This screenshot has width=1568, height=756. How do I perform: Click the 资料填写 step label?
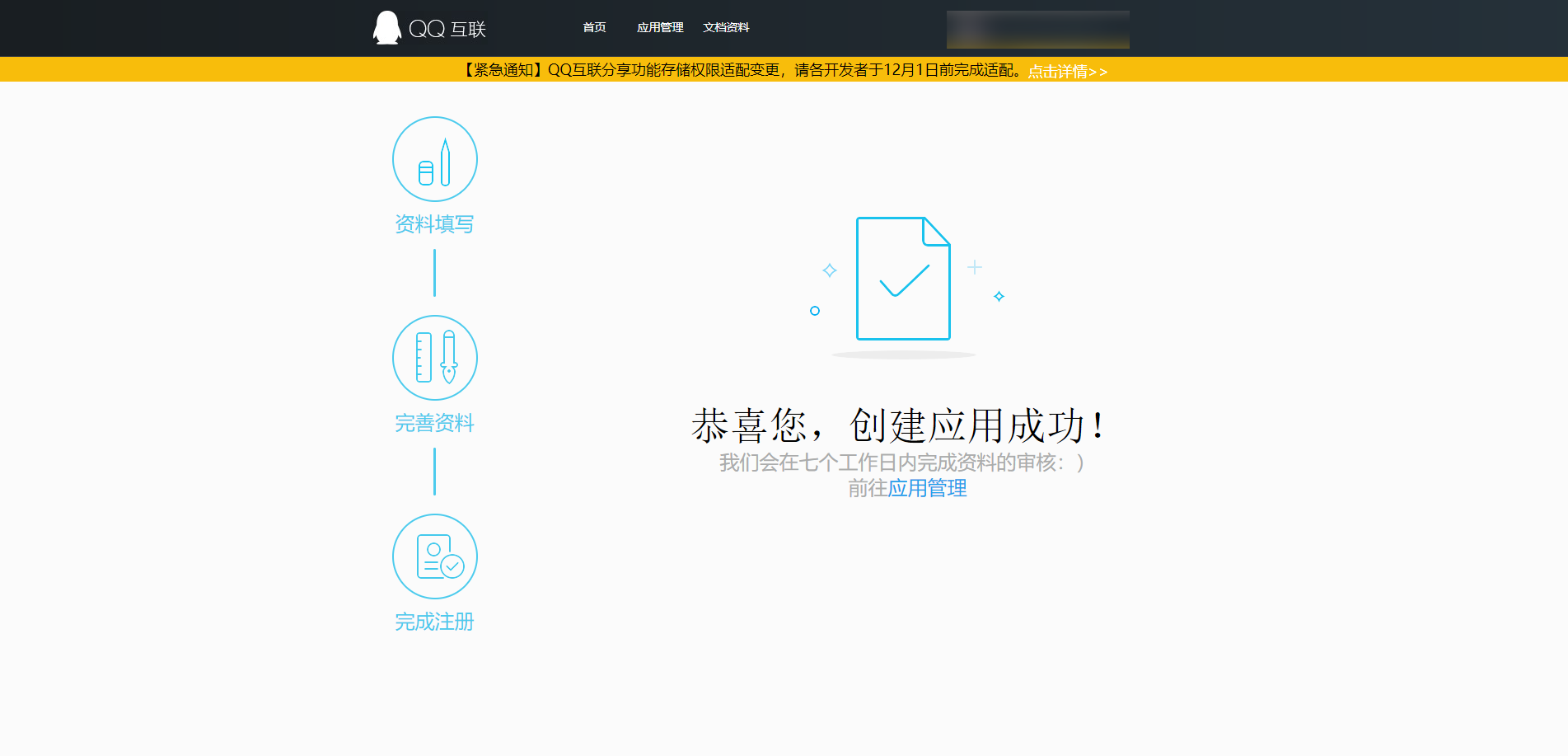pos(434,223)
